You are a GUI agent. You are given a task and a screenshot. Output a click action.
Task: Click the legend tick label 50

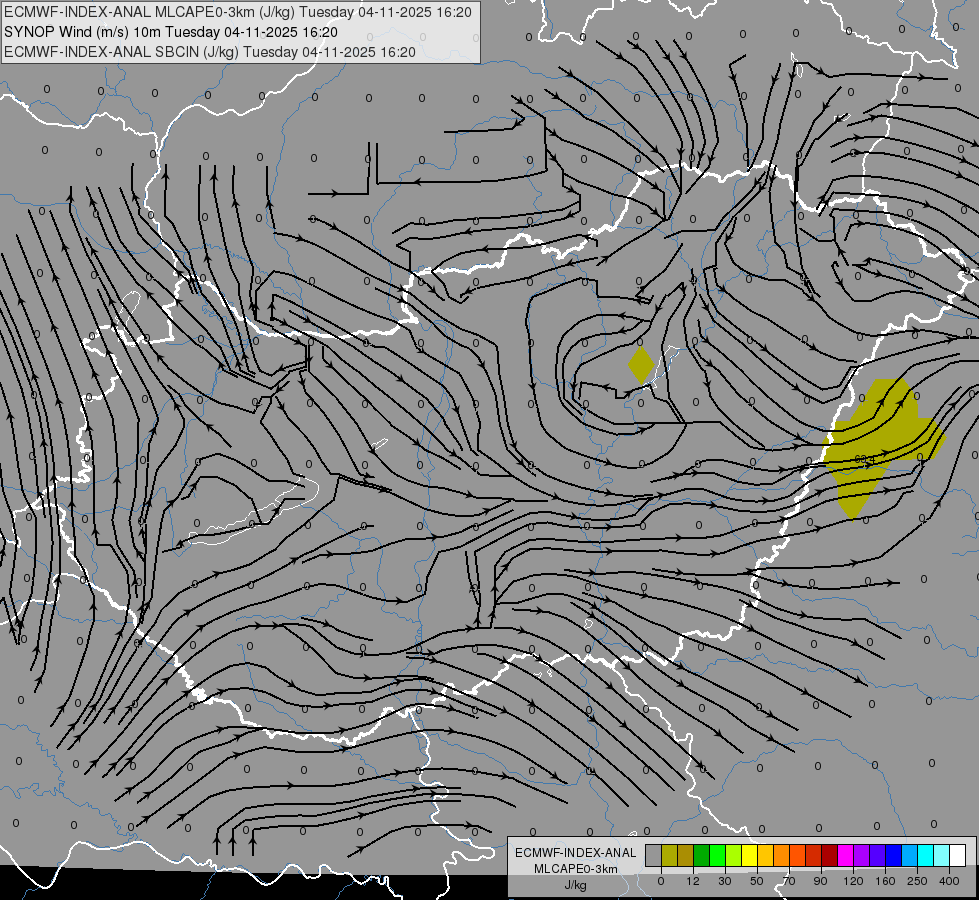click(757, 881)
